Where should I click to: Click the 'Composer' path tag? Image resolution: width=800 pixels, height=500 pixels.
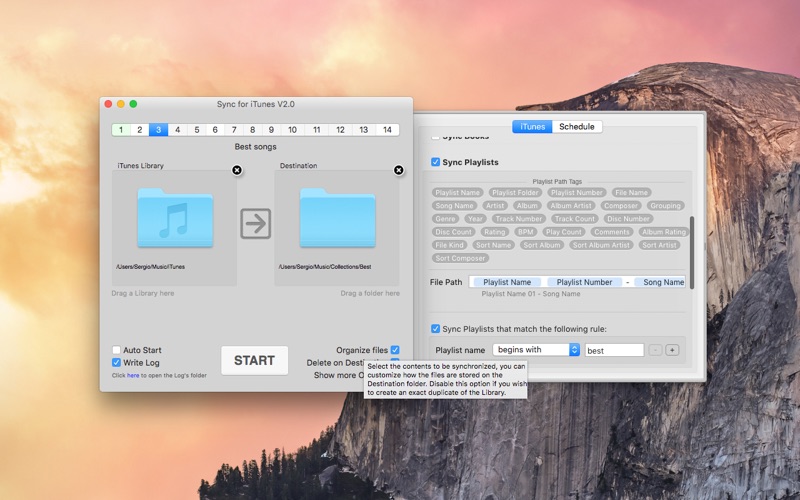[620, 206]
